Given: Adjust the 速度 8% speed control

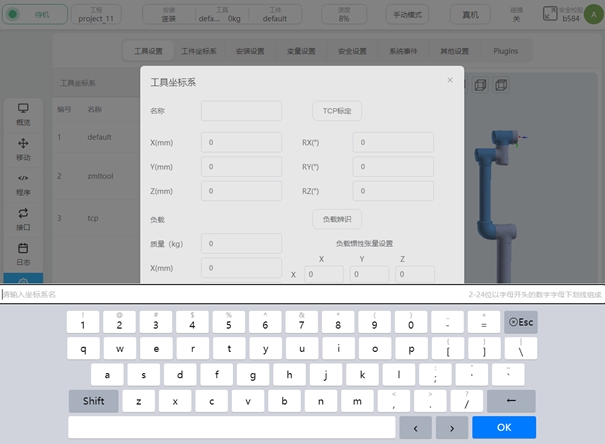Looking at the screenshot, I should point(343,15).
